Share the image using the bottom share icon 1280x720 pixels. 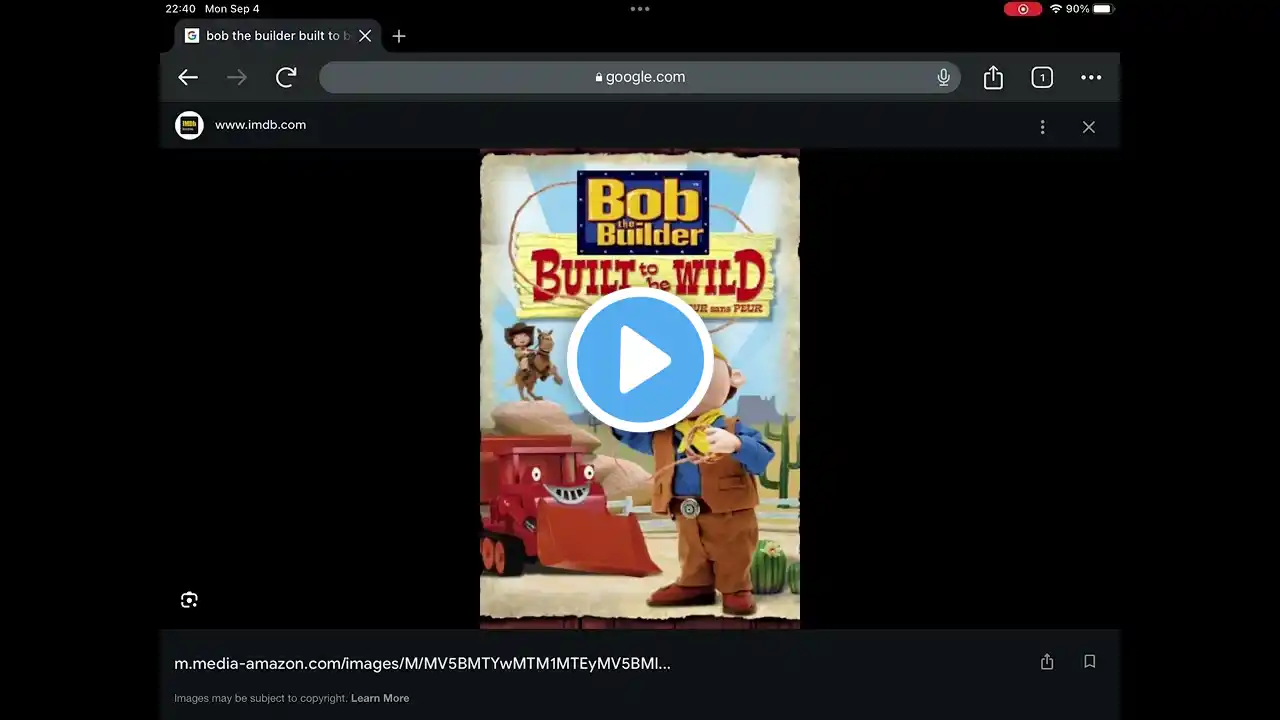(1047, 662)
